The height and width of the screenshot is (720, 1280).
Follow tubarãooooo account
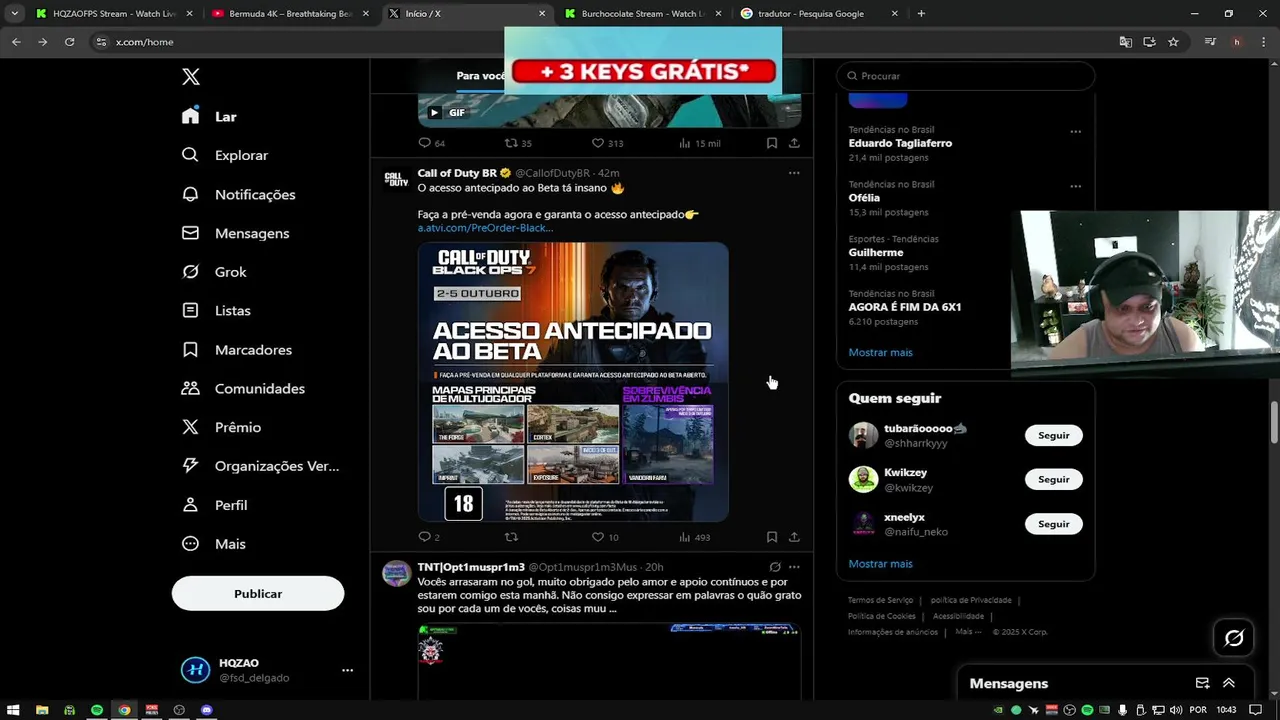(x=1053, y=435)
